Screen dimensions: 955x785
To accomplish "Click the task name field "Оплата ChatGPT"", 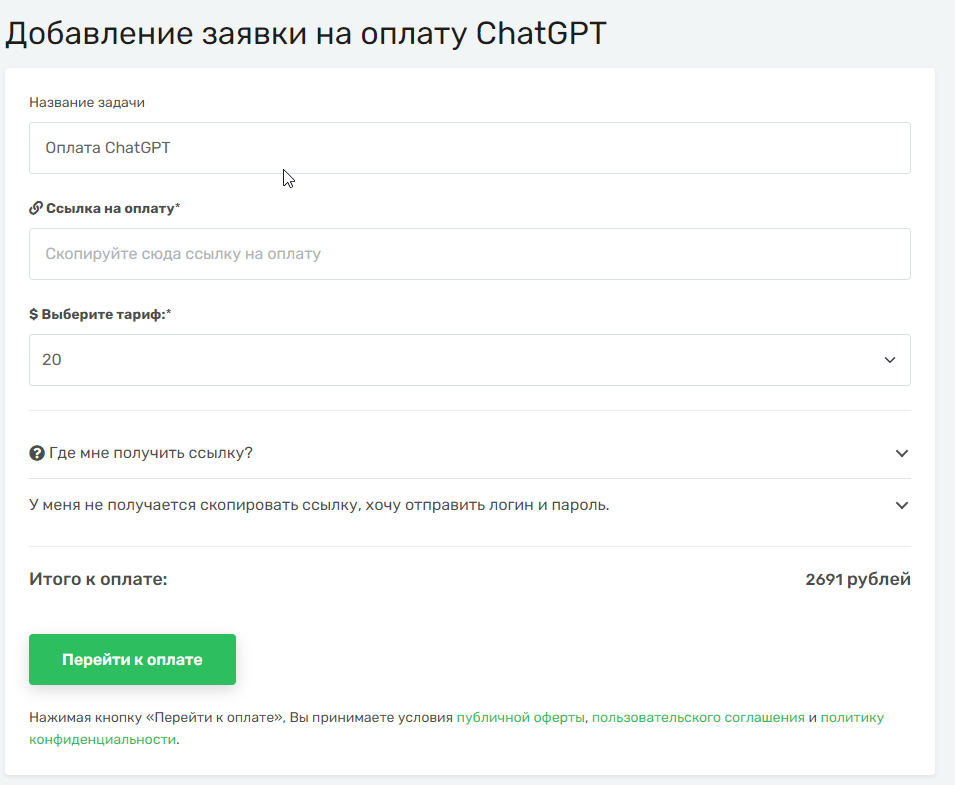I will (x=470, y=148).
